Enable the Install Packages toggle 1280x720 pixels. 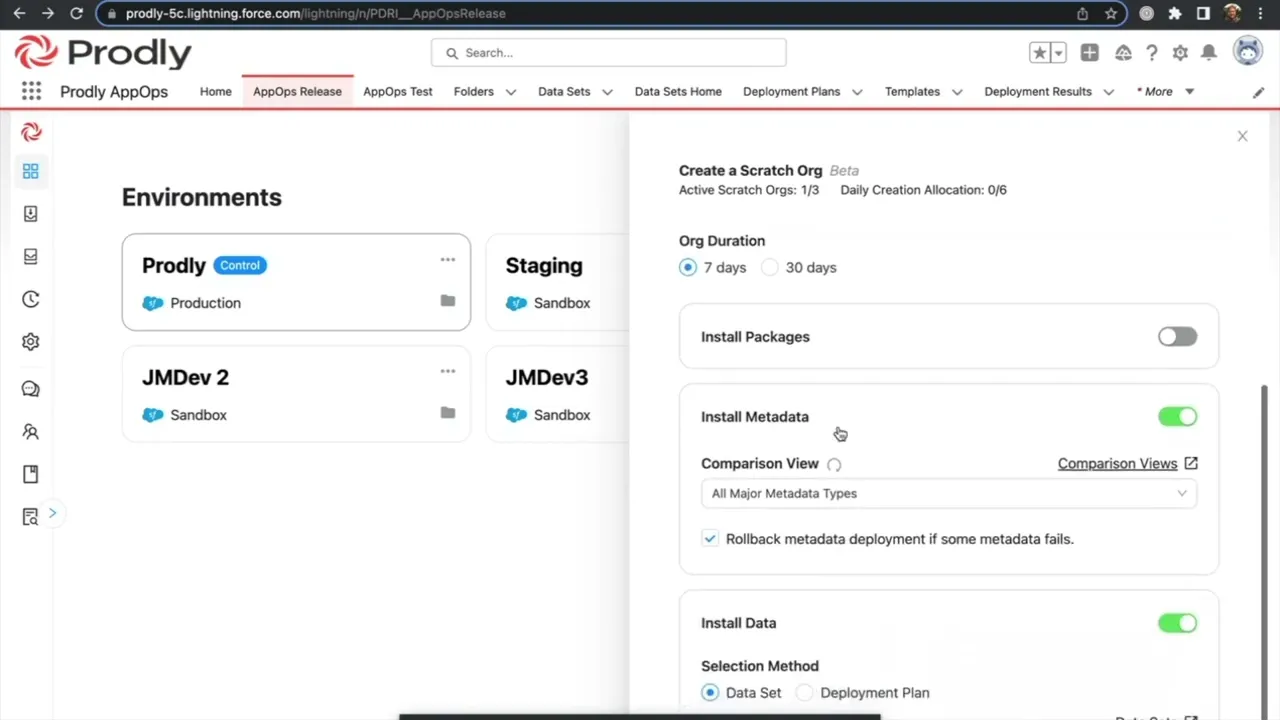[x=1177, y=337]
